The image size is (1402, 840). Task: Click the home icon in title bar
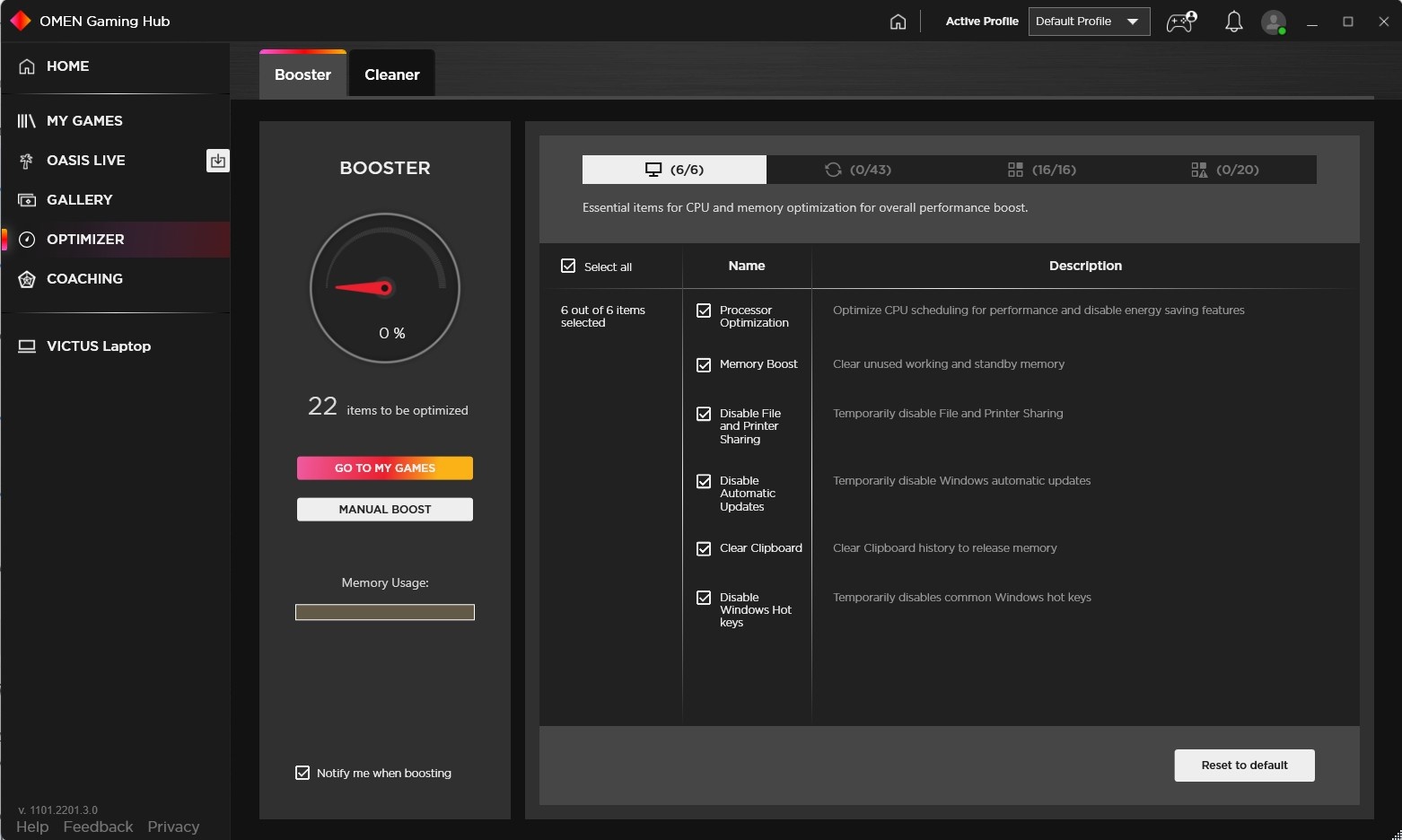(898, 22)
